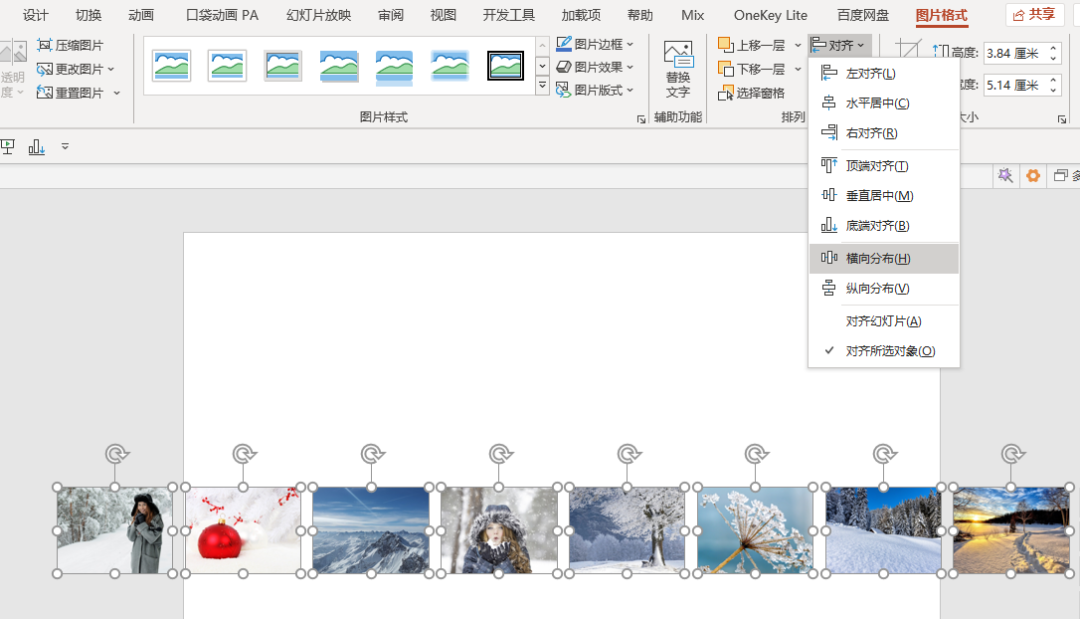Click 压缩图片 compress pictures

pos(70,45)
